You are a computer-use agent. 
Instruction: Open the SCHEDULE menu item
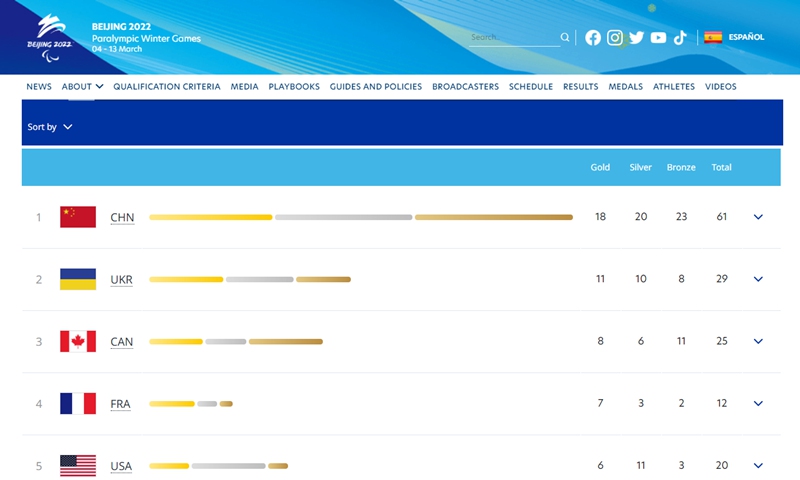530,87
